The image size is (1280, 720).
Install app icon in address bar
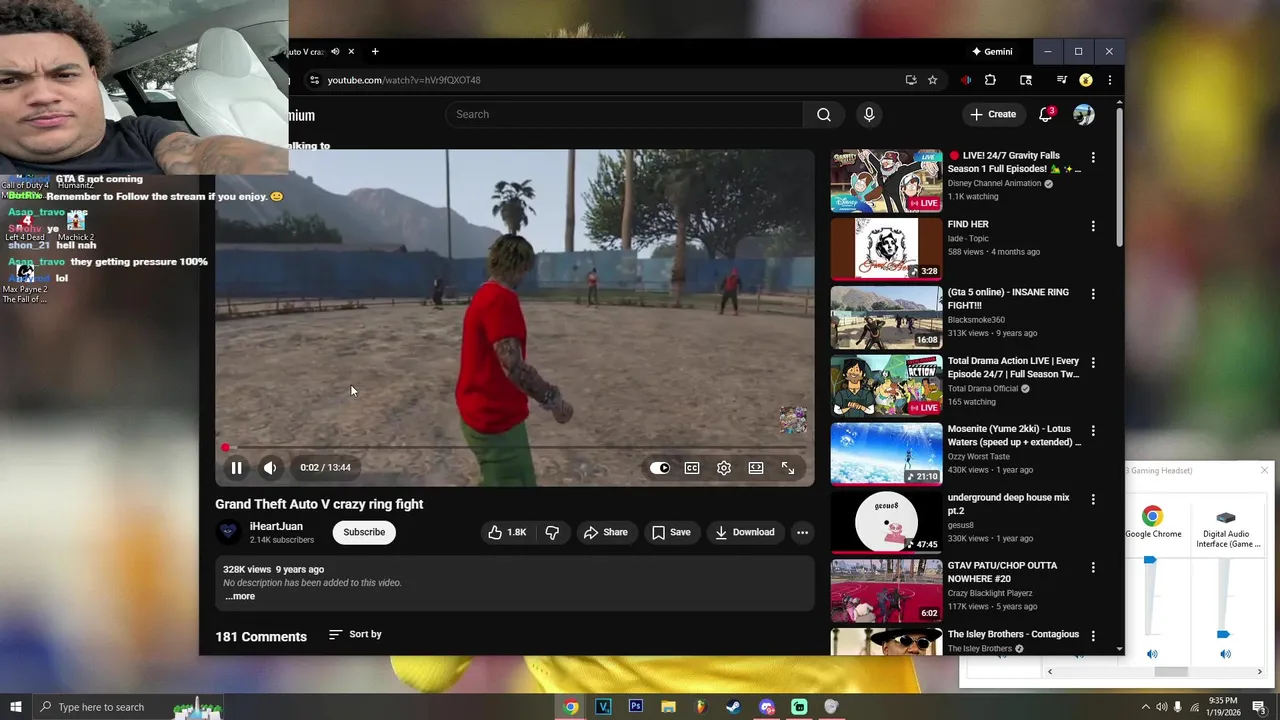pos(910,80)
